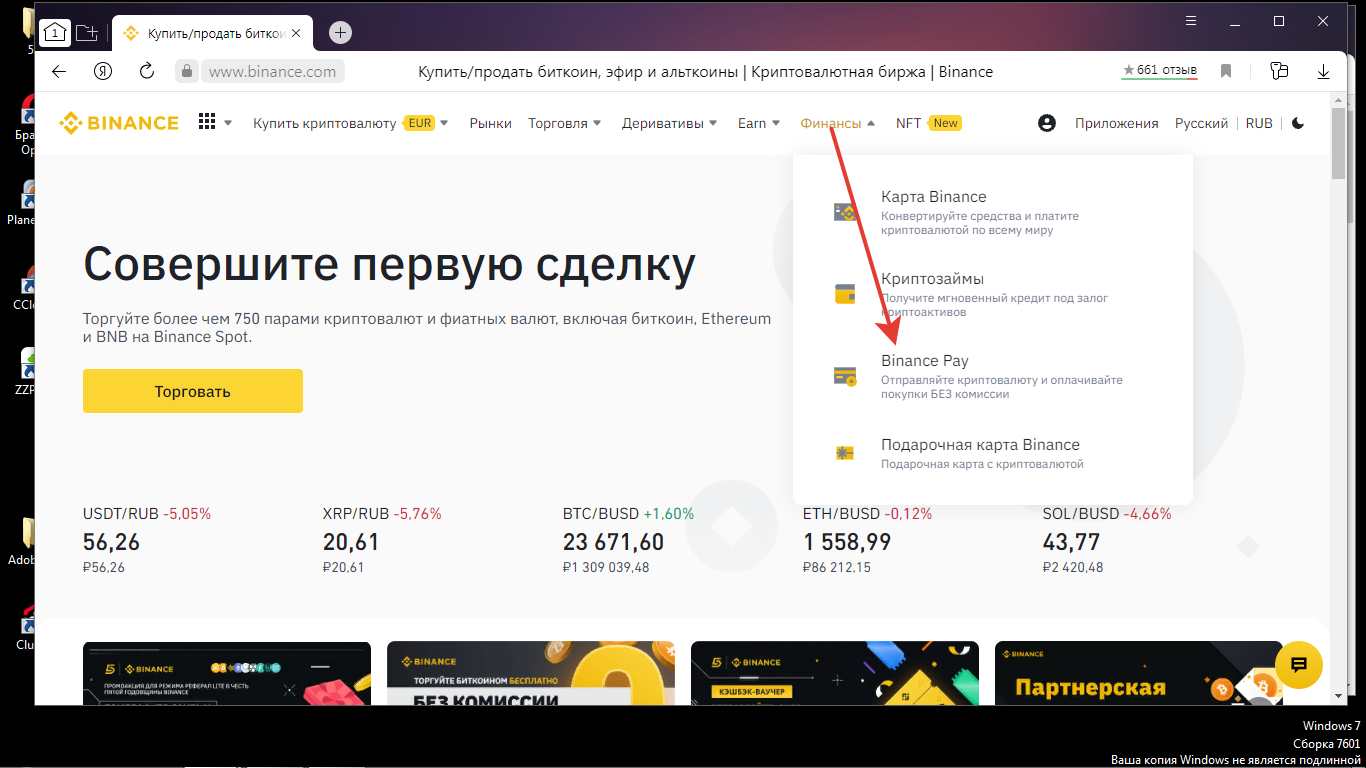Open the user profile icon
Image resolution: width=1366 pixels, height=768 pixels.
1047,123
